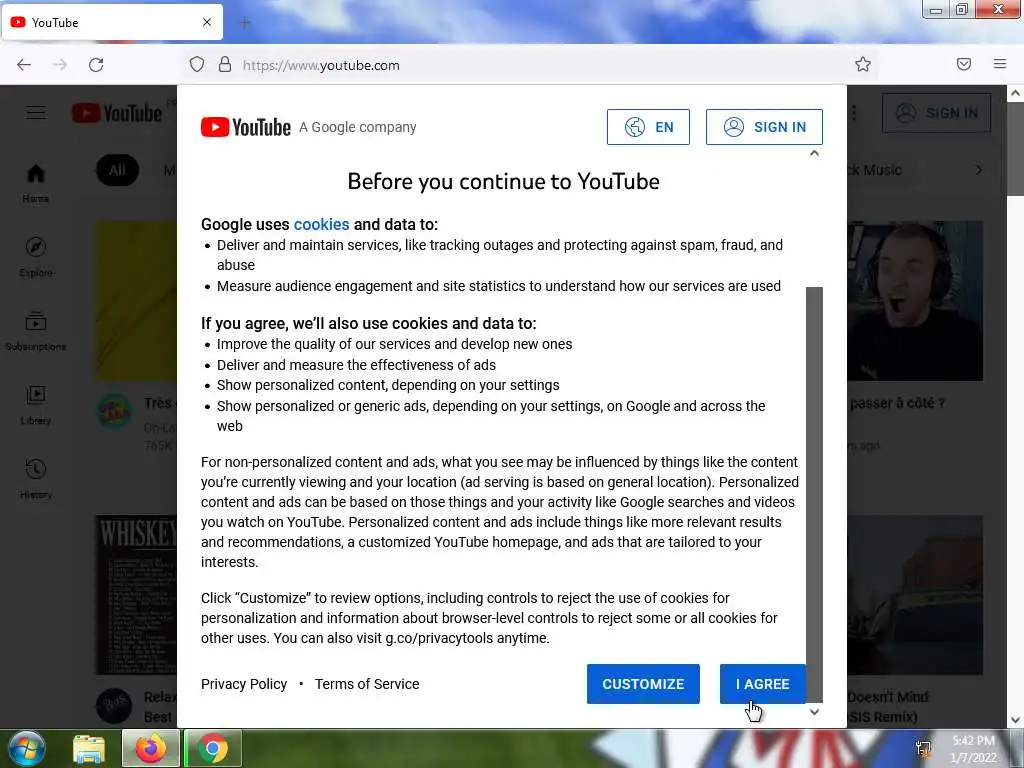This screenshot has width=1024, height=768.
Task: View site info via the padlock icon
Action: coord(225,64)
